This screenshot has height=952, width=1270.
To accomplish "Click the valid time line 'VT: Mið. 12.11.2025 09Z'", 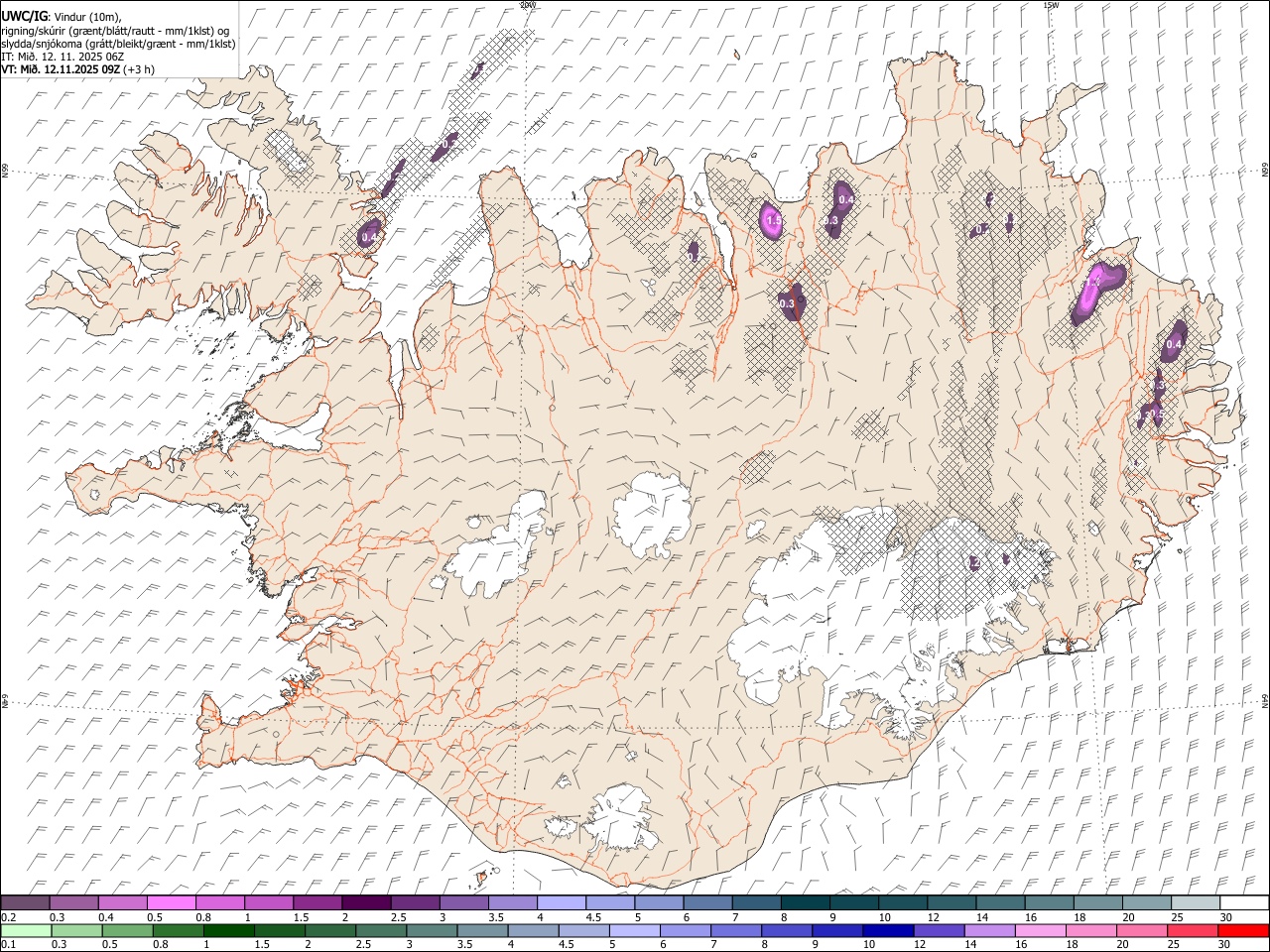I will pos(61,69).
